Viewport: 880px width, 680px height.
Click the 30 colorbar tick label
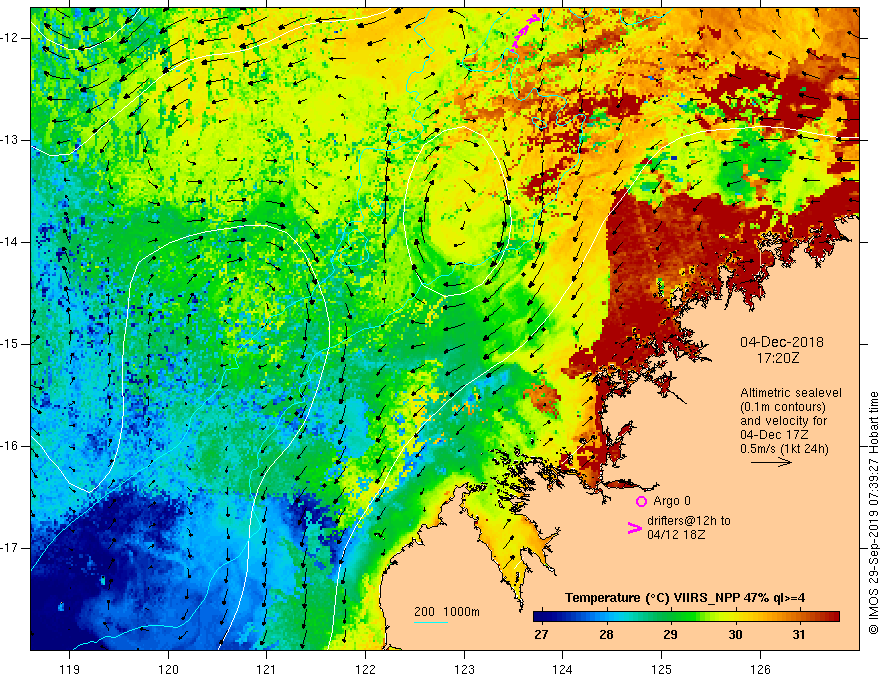[x=735, y=635]
